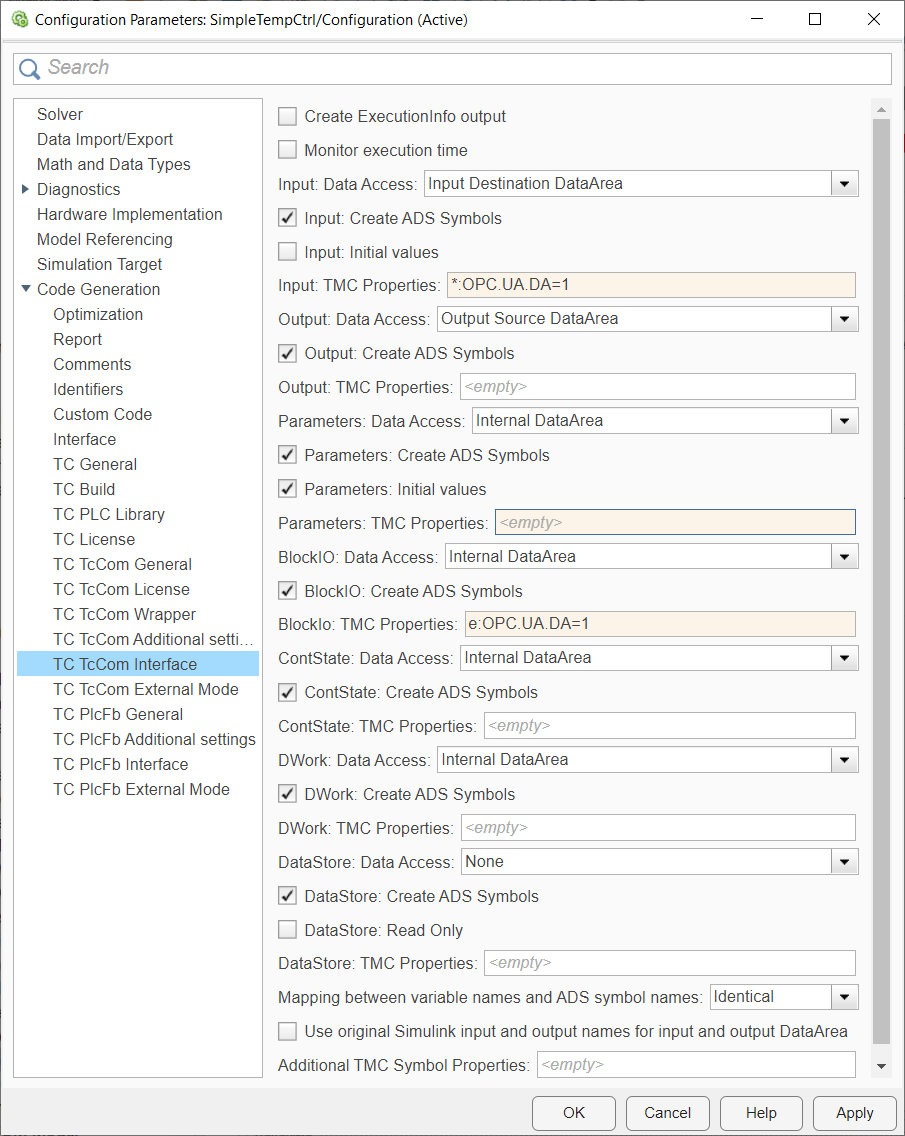Click Output: TMC Properties input field
The width and height of the screenshot is (905, 1136).
[x=657, y=387]
